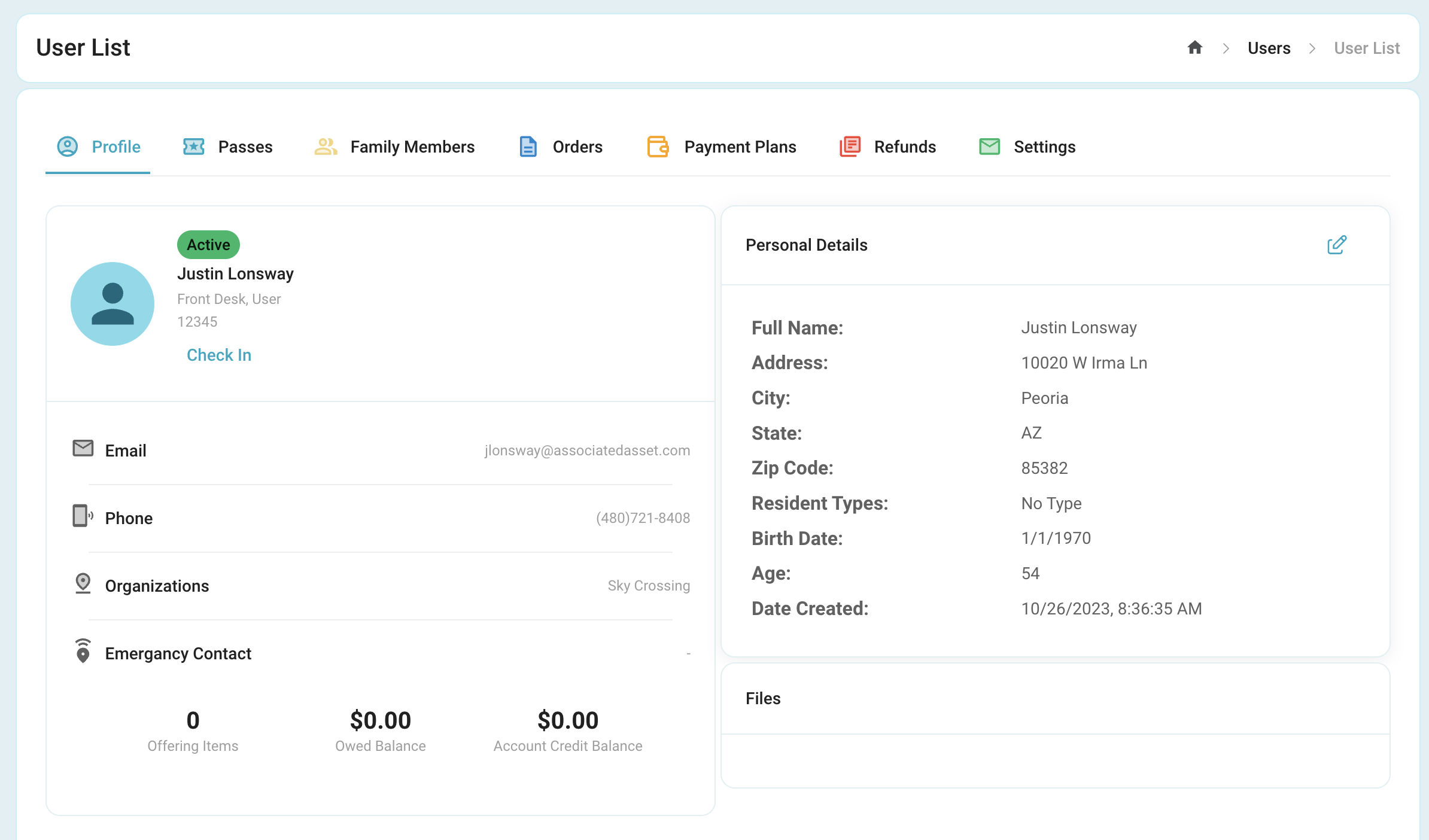1429x840 pixels.
Task: Select the Refunds tab
Action: click(887, 147)
